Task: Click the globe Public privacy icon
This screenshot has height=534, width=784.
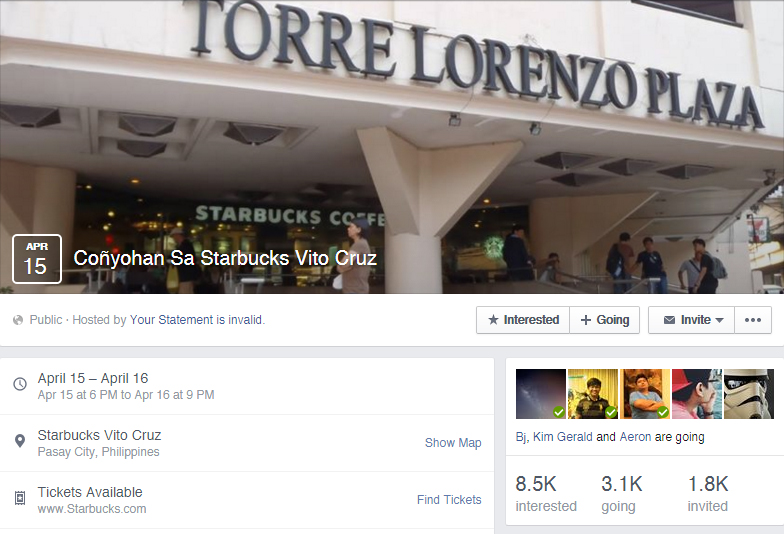Action: point(18,320)
